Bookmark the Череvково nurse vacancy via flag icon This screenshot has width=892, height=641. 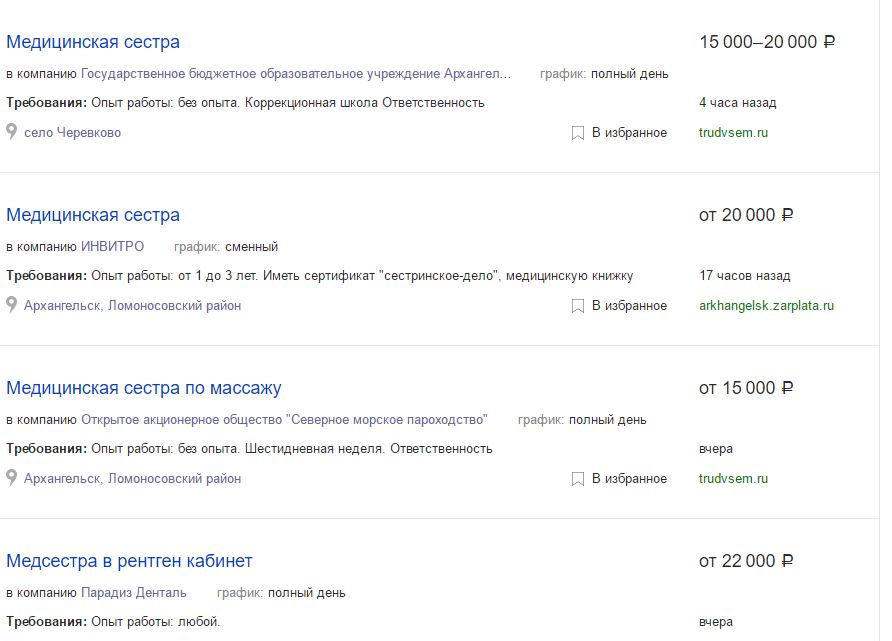coord(577,133)
